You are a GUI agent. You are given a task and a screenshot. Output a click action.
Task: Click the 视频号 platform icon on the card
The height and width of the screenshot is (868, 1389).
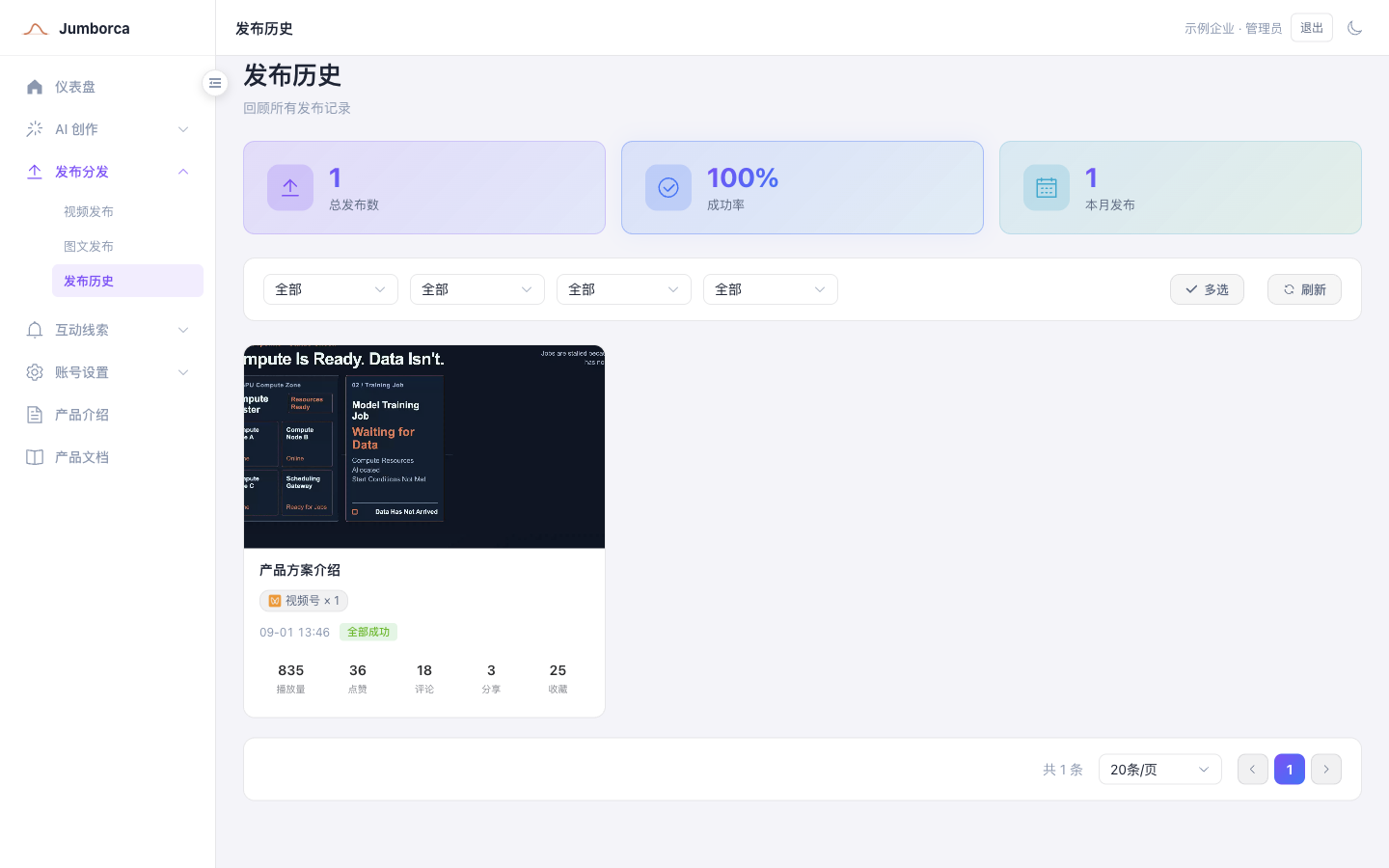(275, 601)
